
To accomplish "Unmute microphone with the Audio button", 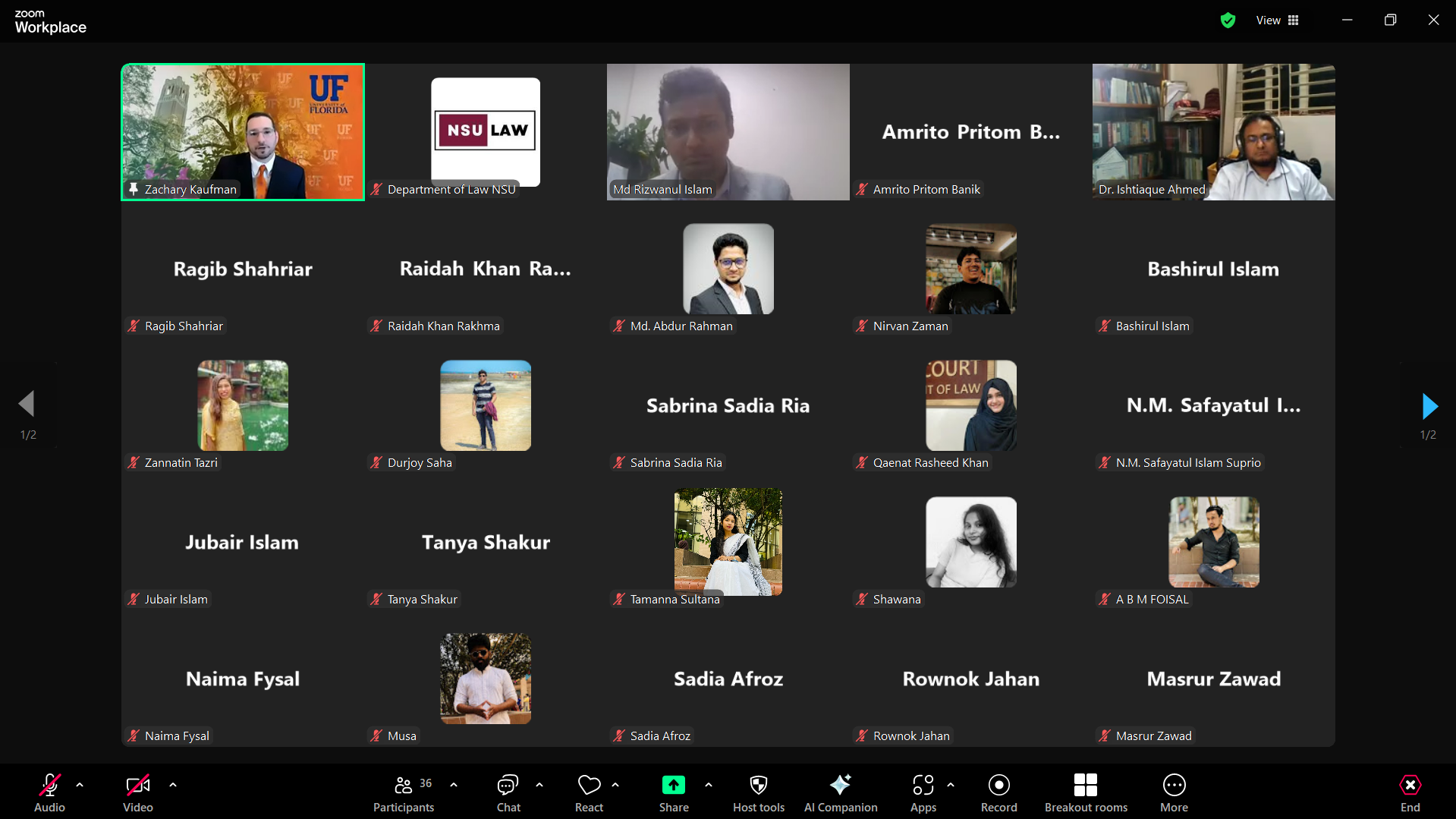I will click(49, 792).
